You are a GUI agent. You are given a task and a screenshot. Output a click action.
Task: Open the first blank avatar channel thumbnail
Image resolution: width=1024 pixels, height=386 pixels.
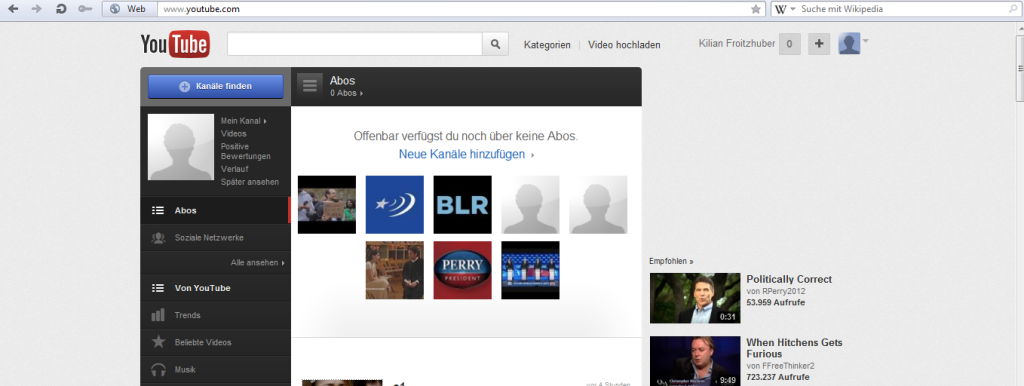click(530, 204)
